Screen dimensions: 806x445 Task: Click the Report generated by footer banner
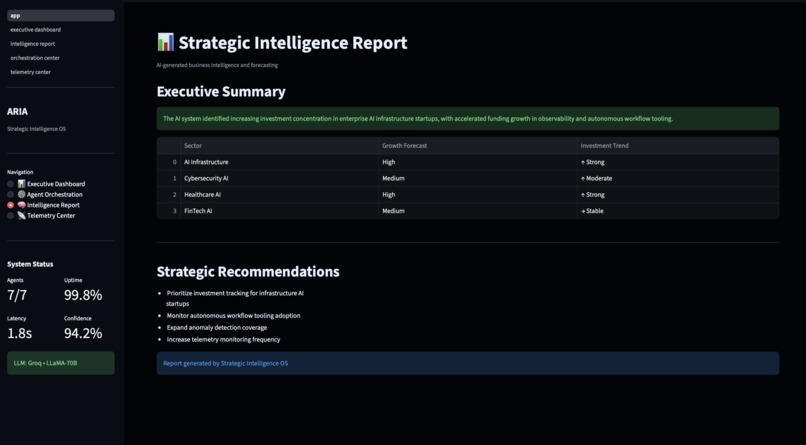point(468,363)
